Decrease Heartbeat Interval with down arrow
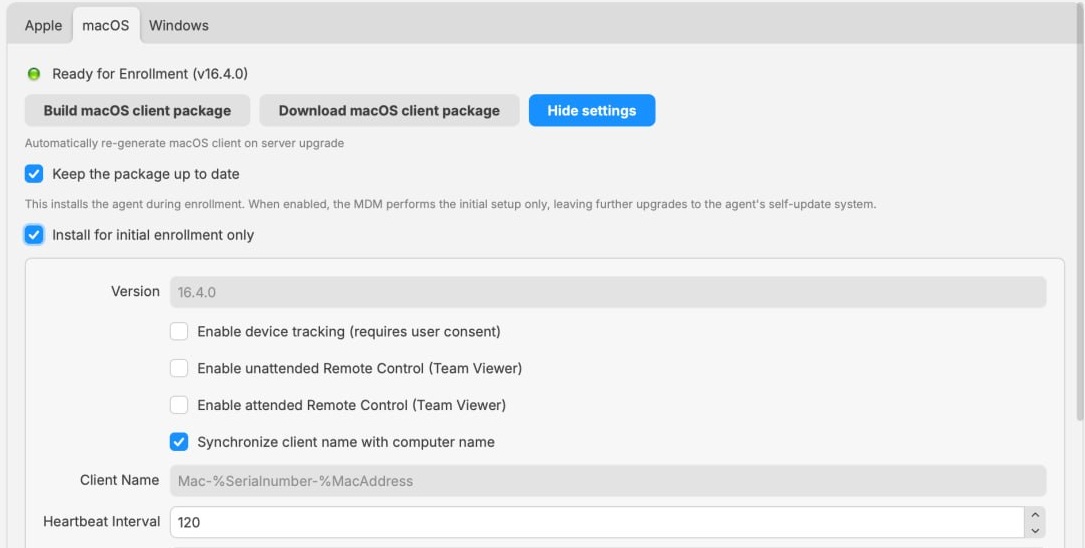The height and width of the screenshot is (548, 1085). (x=1034, y=531)
